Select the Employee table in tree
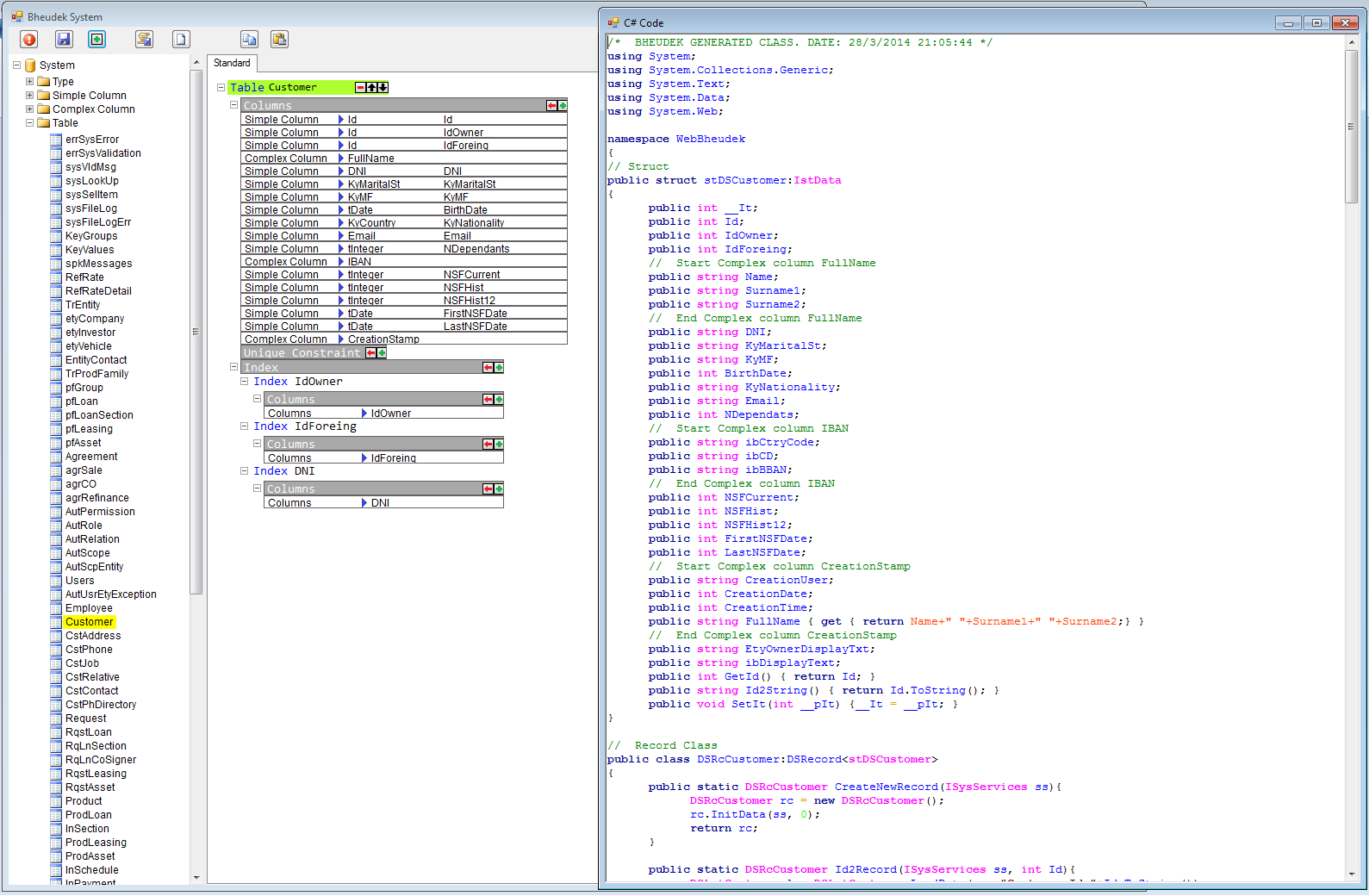Screen dimensions: 1369x896 89,608
